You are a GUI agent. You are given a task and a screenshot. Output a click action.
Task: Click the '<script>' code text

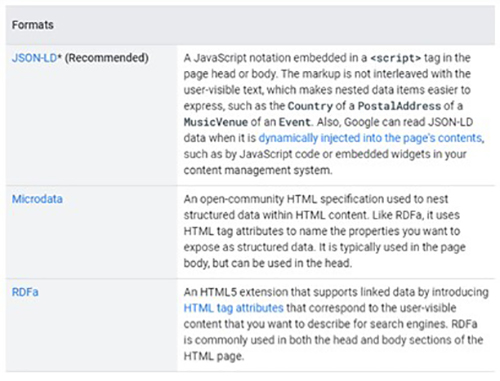pyautogui.click(x=396, y=58)
